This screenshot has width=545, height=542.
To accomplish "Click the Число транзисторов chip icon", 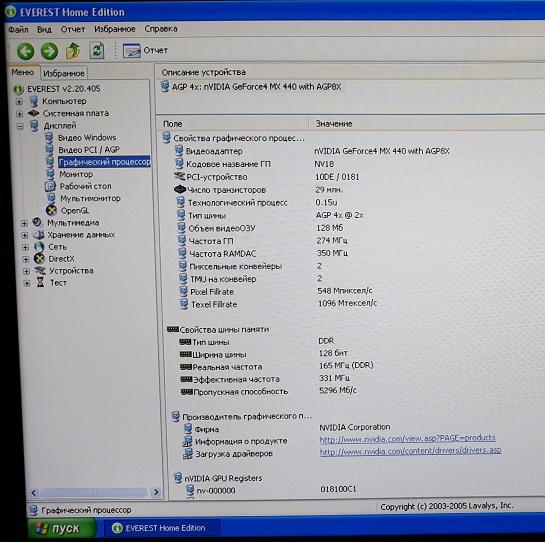I will tap(180, 189).
